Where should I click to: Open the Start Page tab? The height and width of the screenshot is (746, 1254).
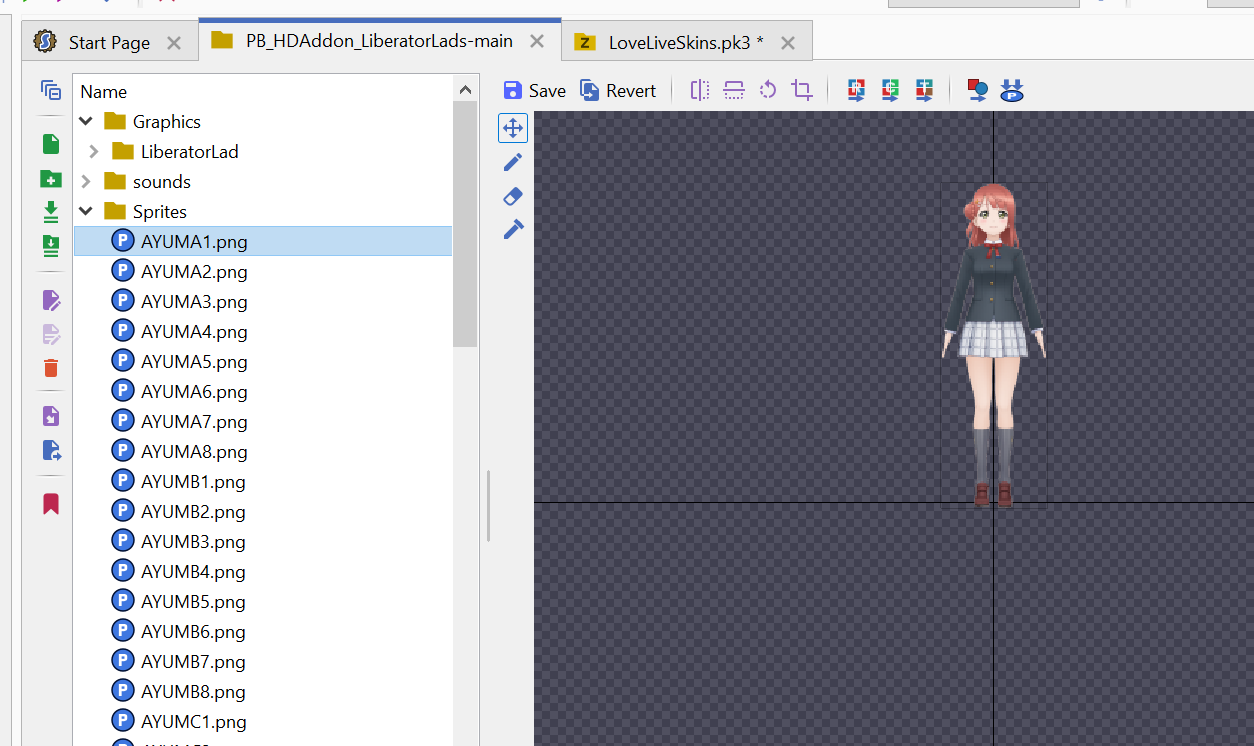tap(108, 42)
